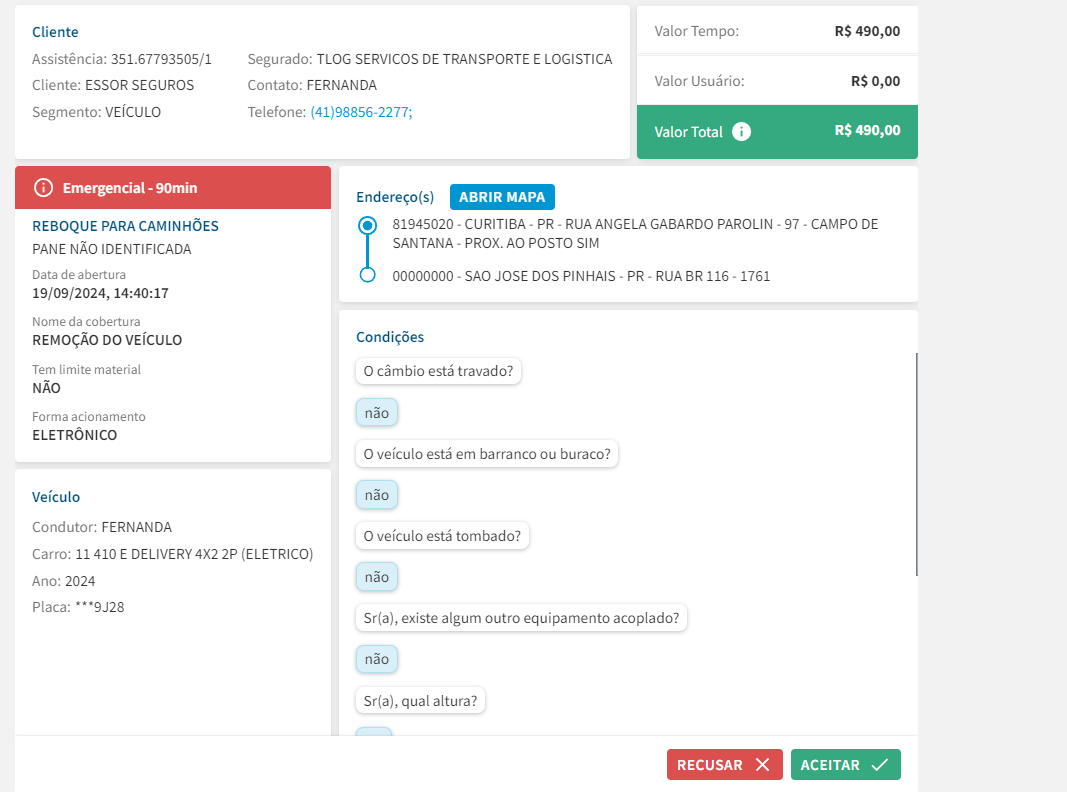
Task: Click the 'não' answer under equipamento acoplado
Action: click(x=376, y=659)
